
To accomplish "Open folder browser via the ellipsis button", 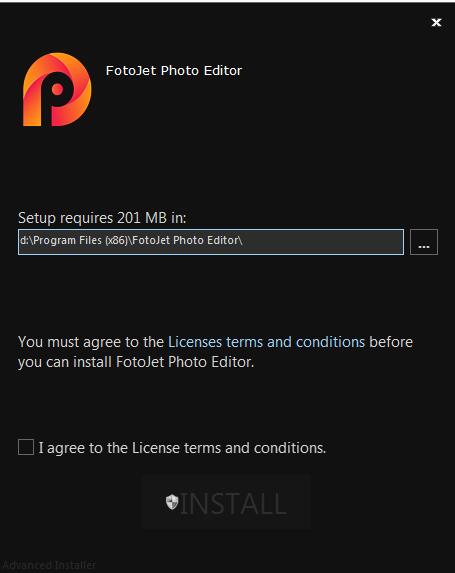I will pyautogui.click(x=424, y=242).
